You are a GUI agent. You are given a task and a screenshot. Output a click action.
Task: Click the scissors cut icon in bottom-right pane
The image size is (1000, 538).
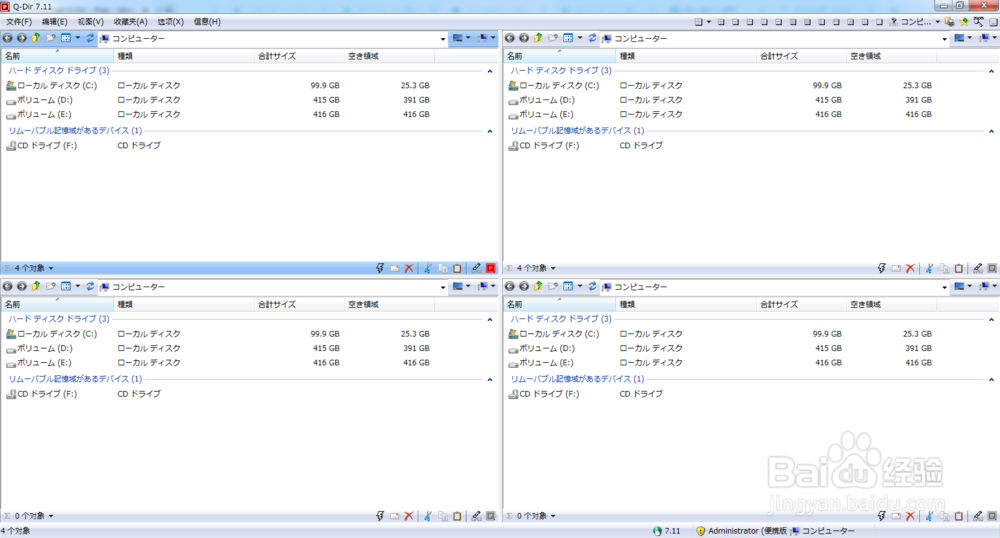pos(930,516)
